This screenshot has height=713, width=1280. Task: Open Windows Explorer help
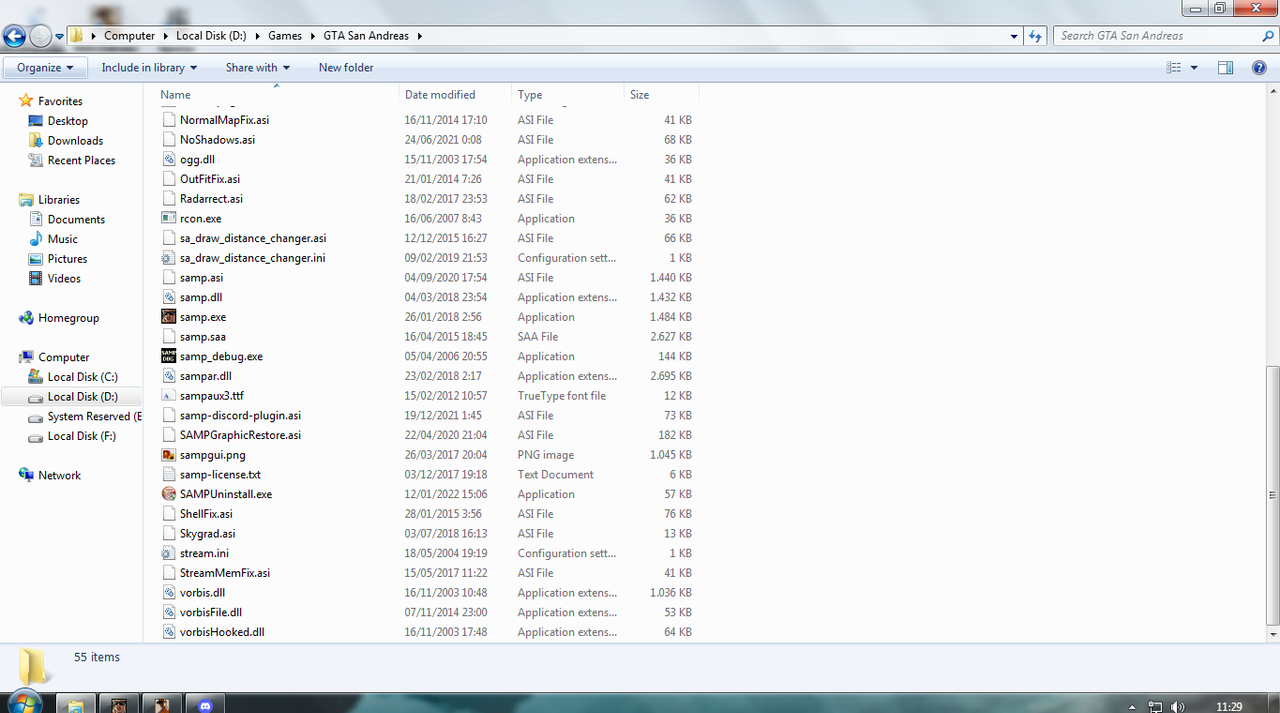[x=1260, y=68]
